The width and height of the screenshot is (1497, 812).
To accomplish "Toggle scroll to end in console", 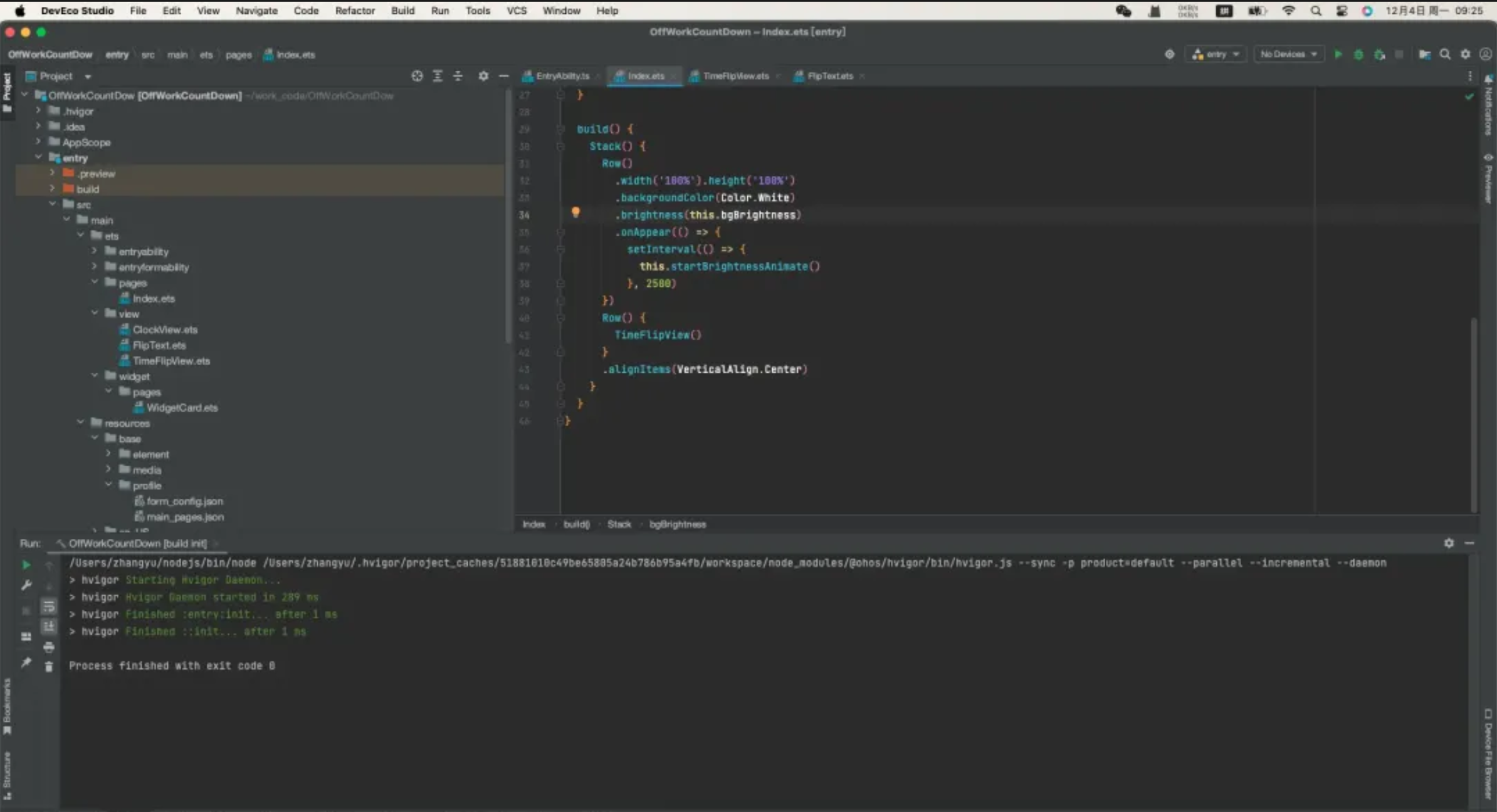I will (49, 626).
